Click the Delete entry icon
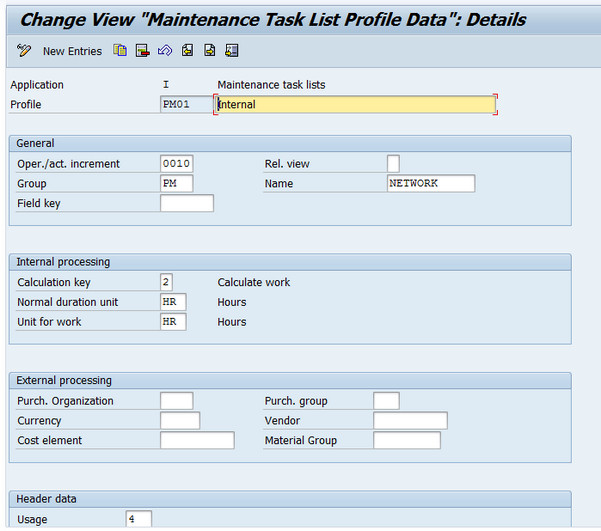Viewport: 601px width, 531px height. (142, 51)
